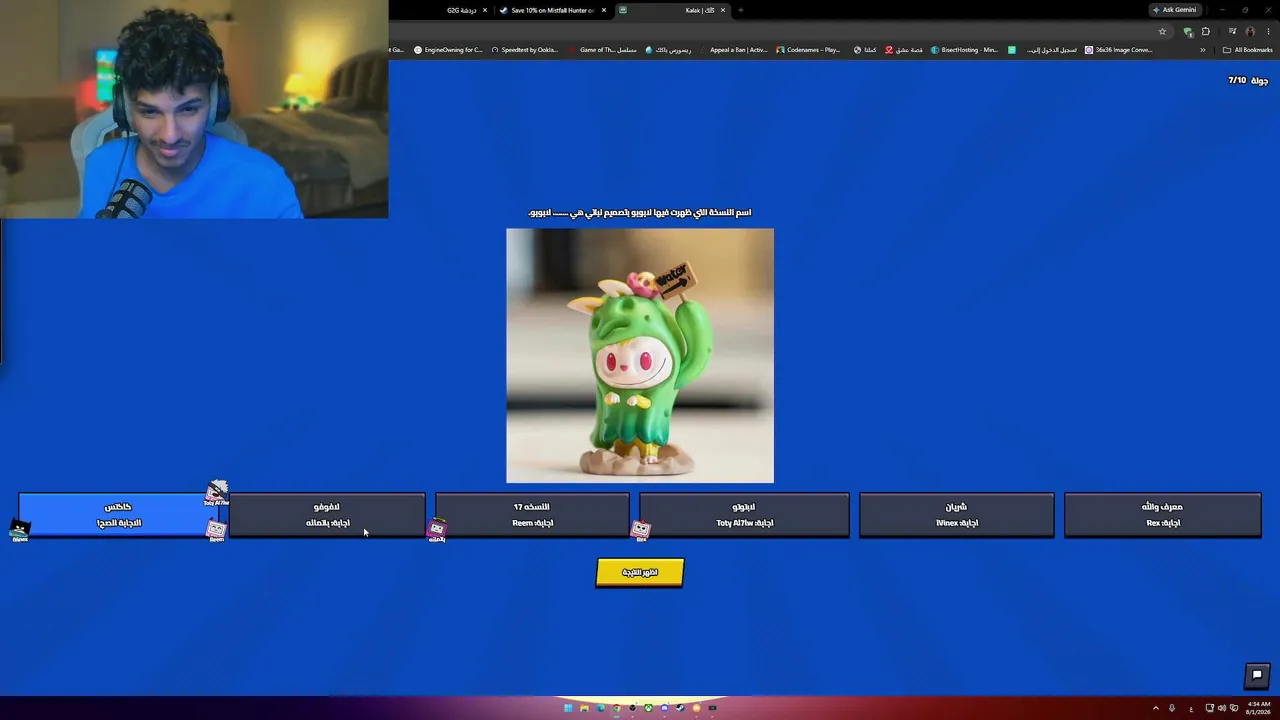Select the highlighted blue correct-answer card
This screenshot has width=1280, height=720.
pyautogui.click(x=119, y=515)
